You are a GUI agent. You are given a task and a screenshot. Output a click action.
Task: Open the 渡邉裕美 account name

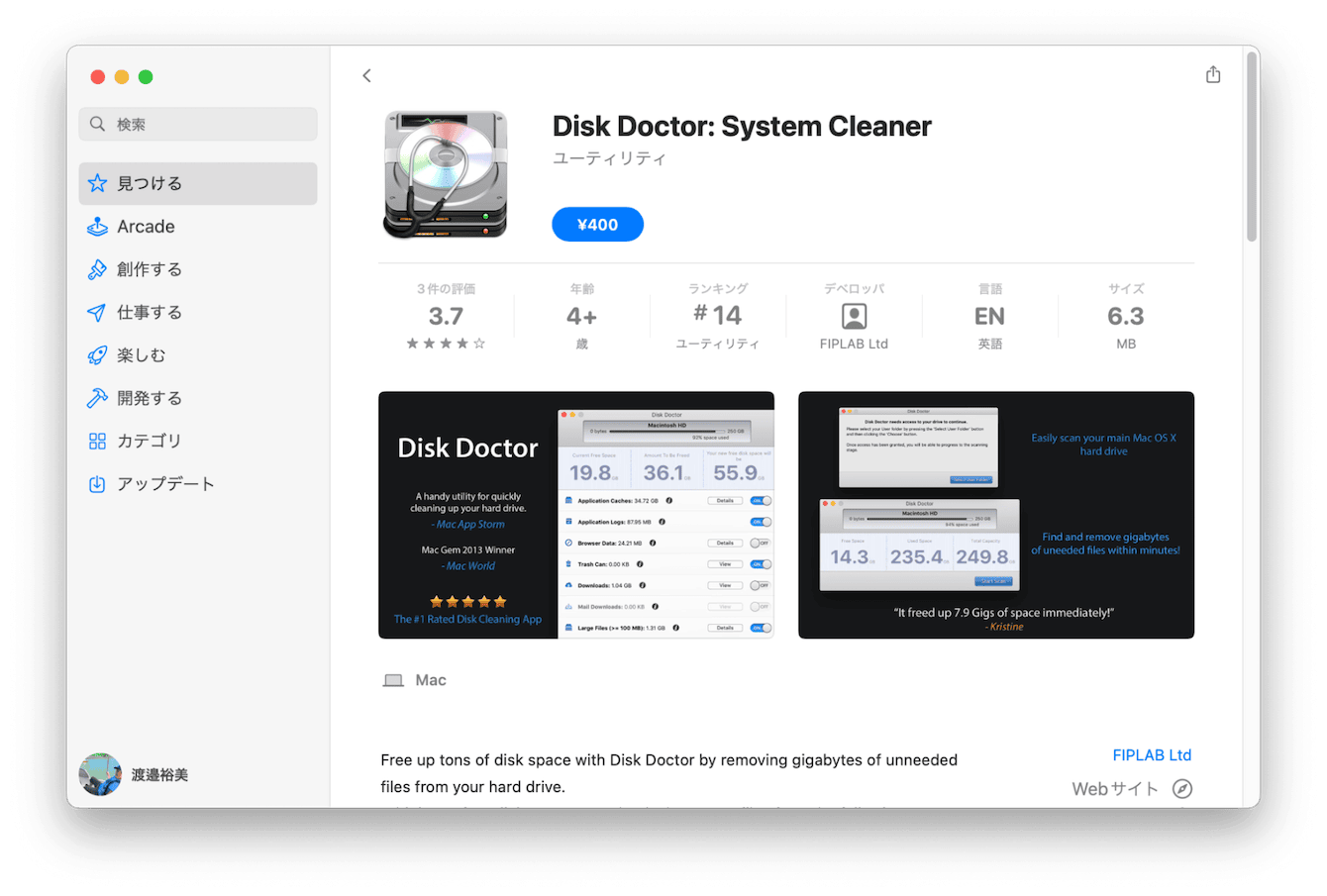pos(159,775)
